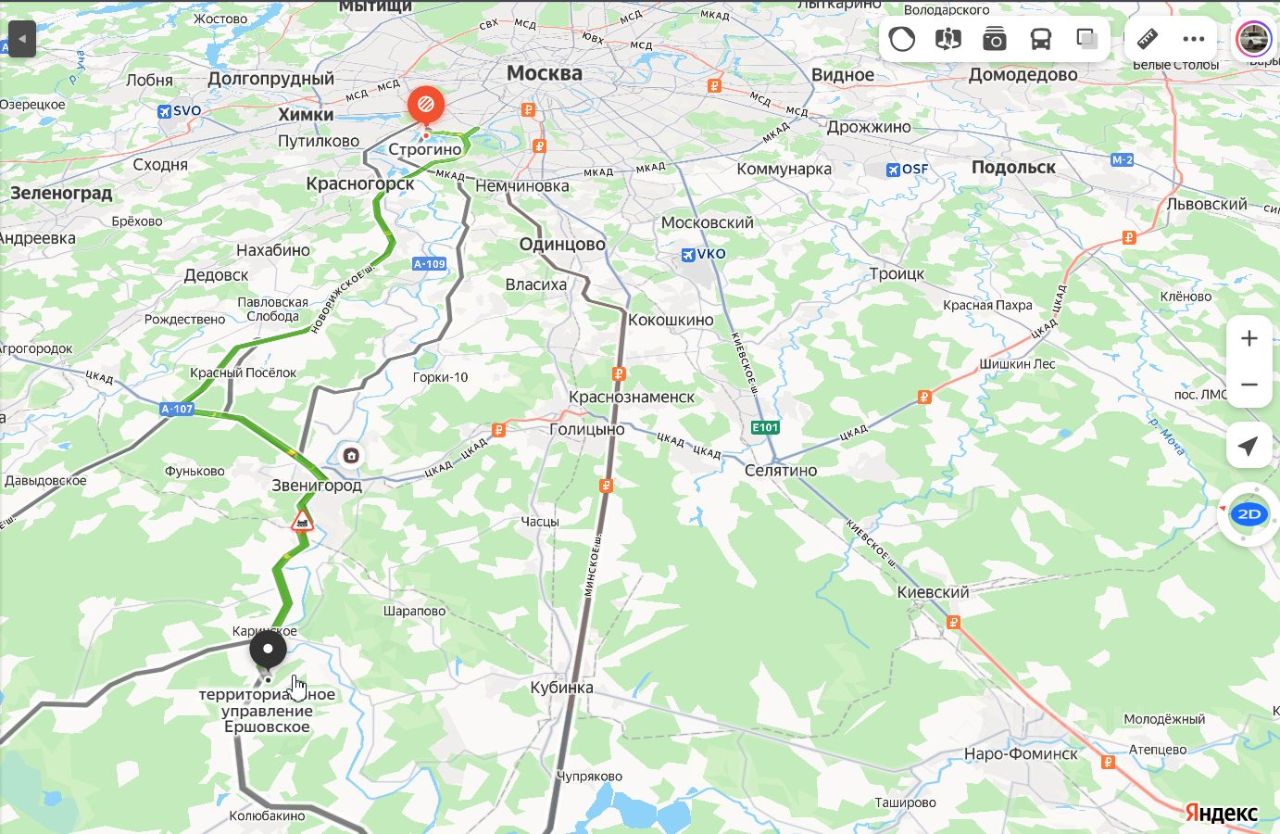
Task: Locate me with the arrow button
Action: tap(1249, 446)
